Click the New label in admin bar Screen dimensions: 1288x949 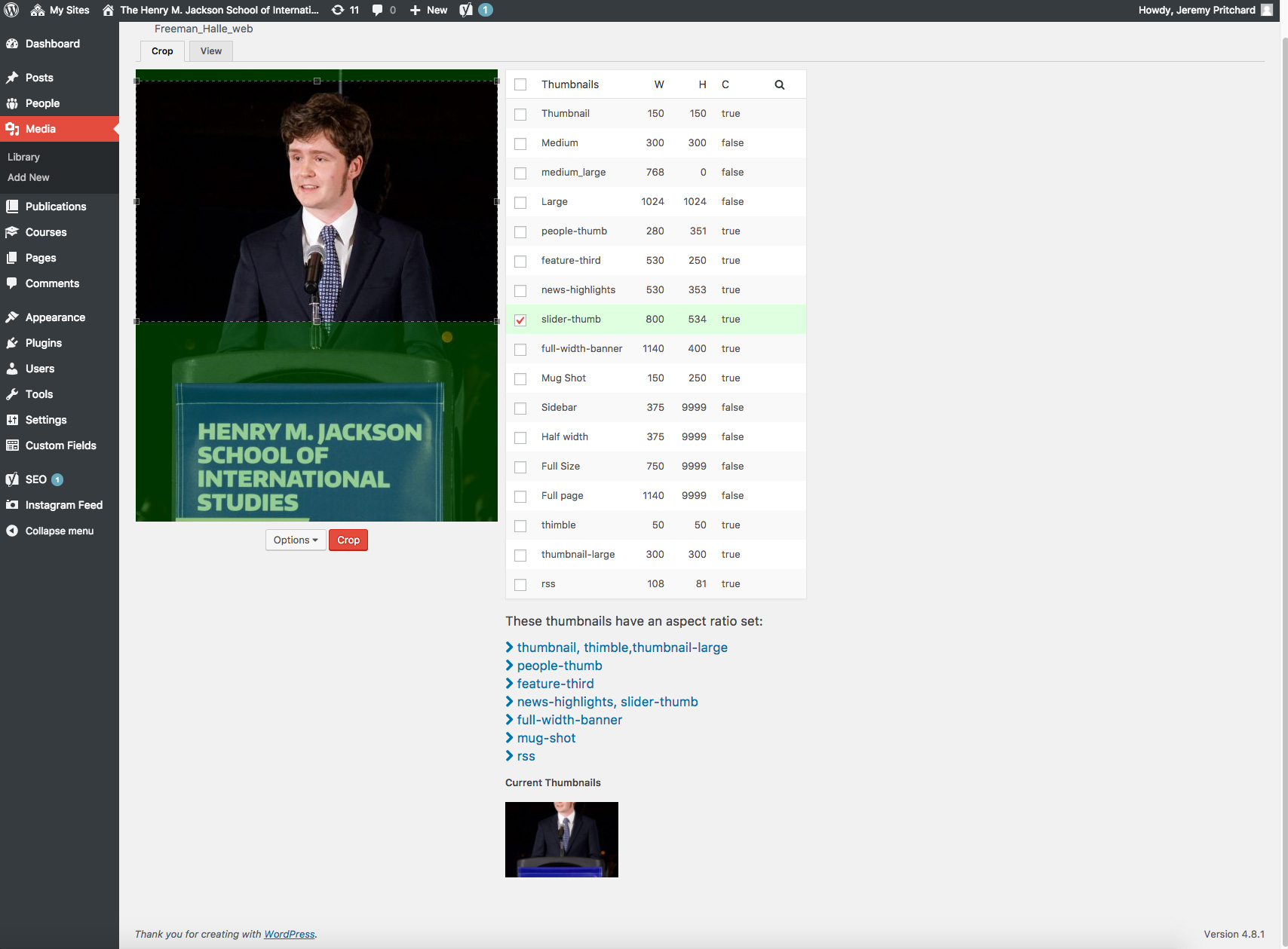point(437,10)
